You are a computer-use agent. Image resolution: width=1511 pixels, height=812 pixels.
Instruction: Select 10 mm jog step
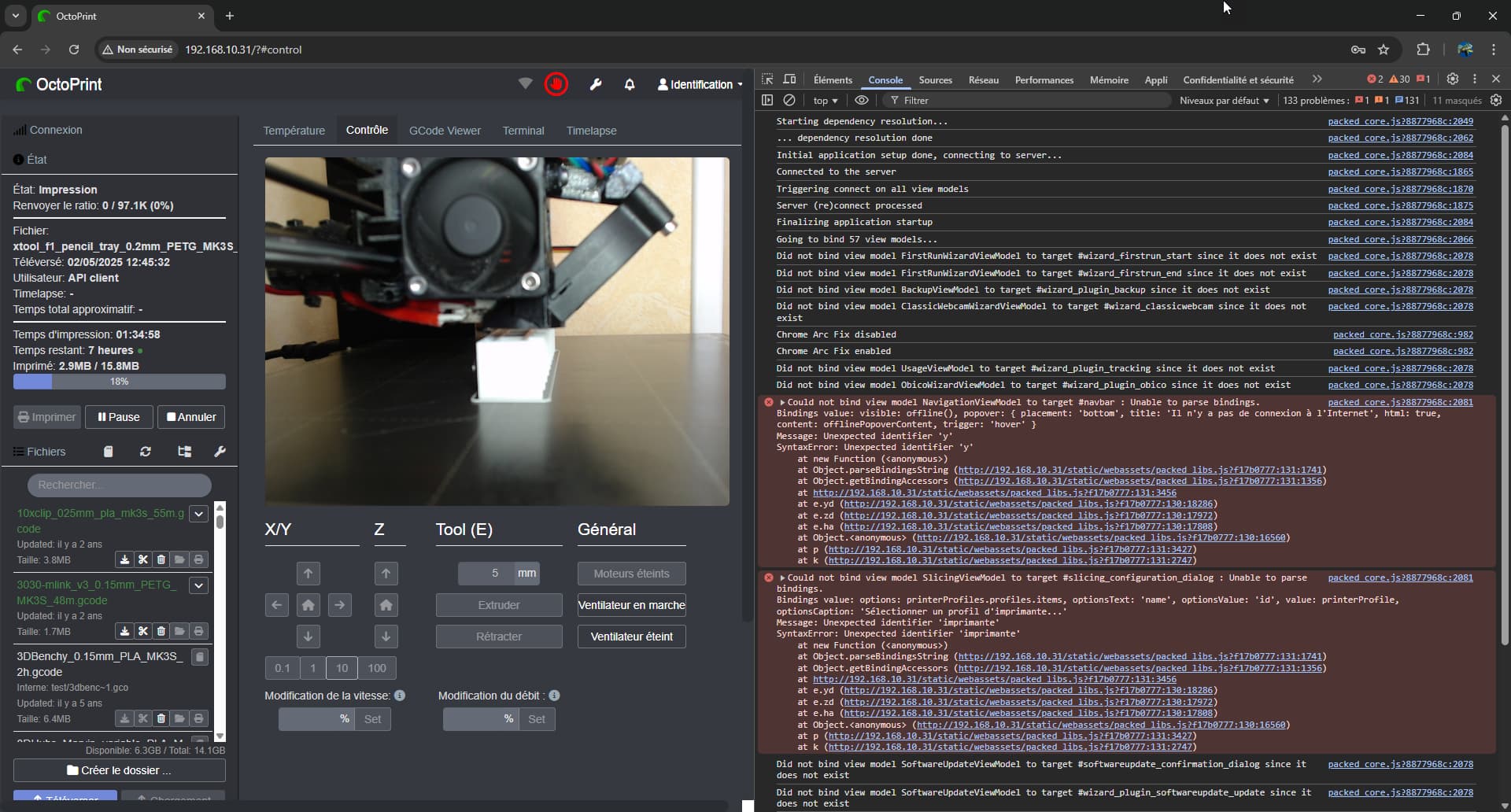pyautogui.click(x=342, y=668)
